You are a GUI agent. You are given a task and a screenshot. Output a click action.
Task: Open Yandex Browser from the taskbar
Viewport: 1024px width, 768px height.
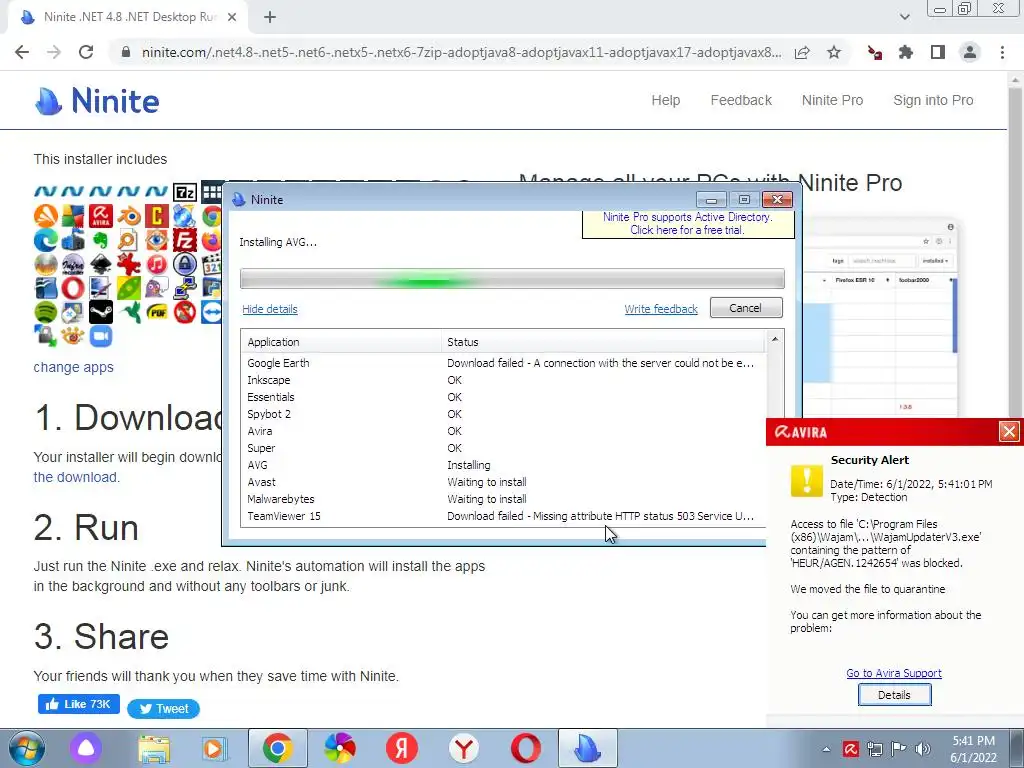[464, 748]
